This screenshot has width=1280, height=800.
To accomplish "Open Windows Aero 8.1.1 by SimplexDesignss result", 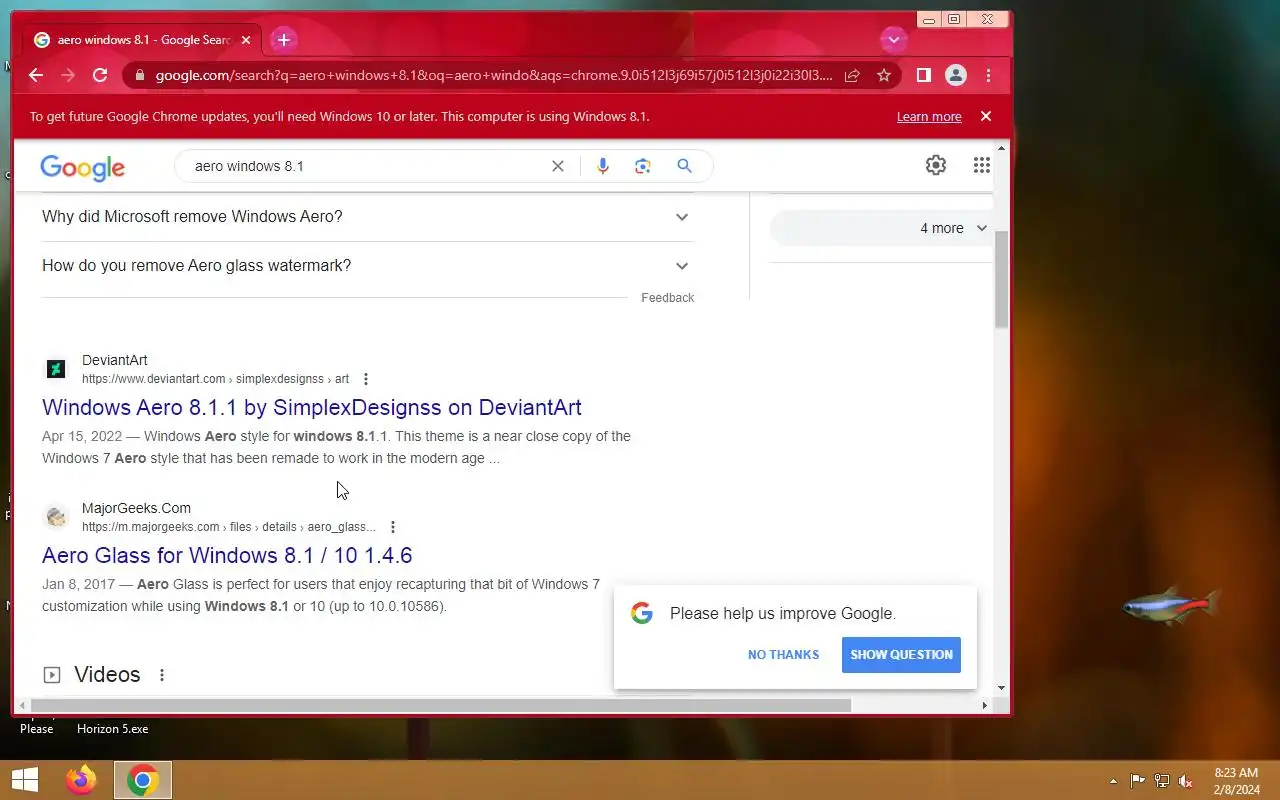I will click(x=312, y=407).
